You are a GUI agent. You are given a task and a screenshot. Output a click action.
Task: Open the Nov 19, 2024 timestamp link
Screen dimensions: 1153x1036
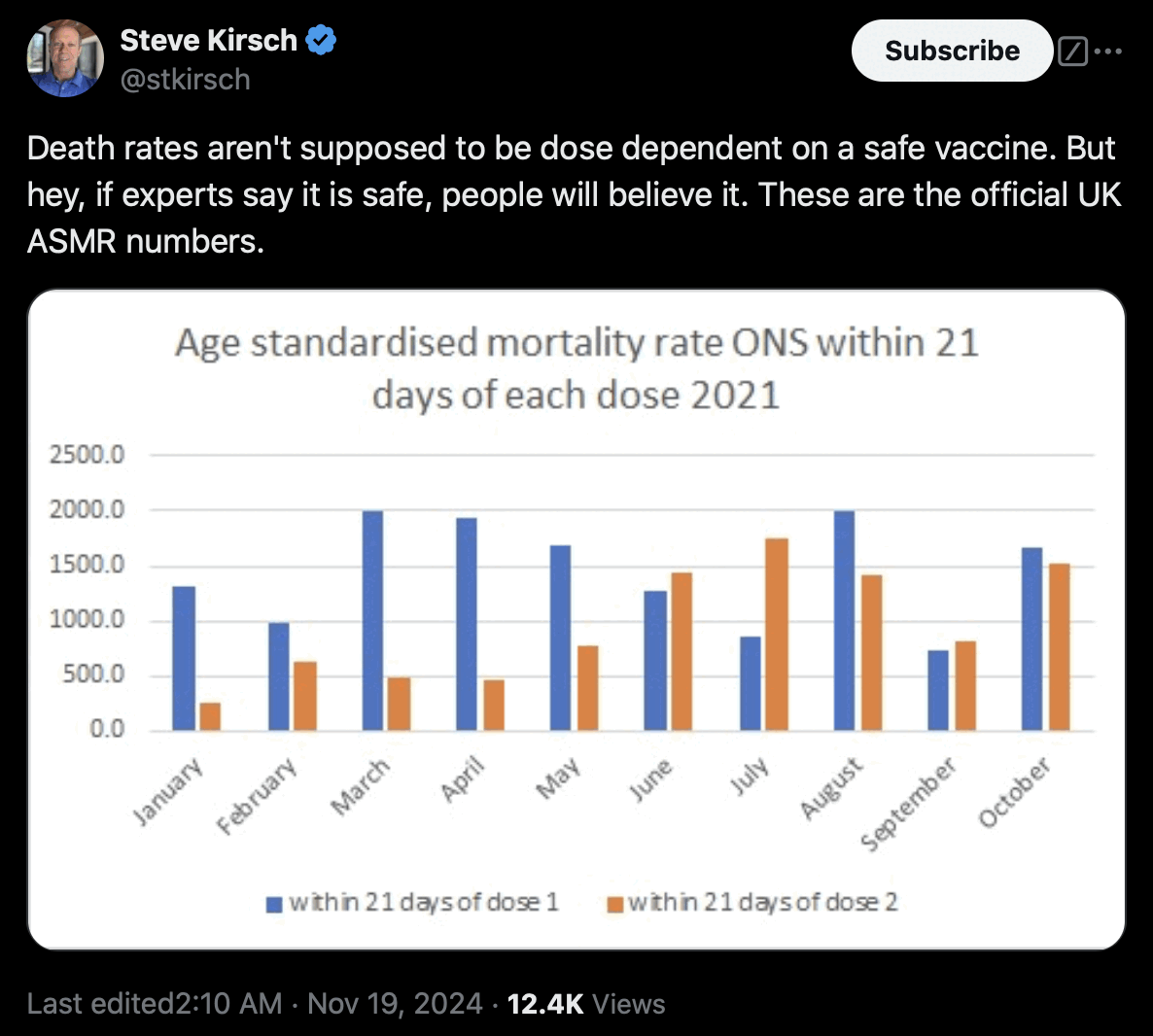[x=395, y=1003]
